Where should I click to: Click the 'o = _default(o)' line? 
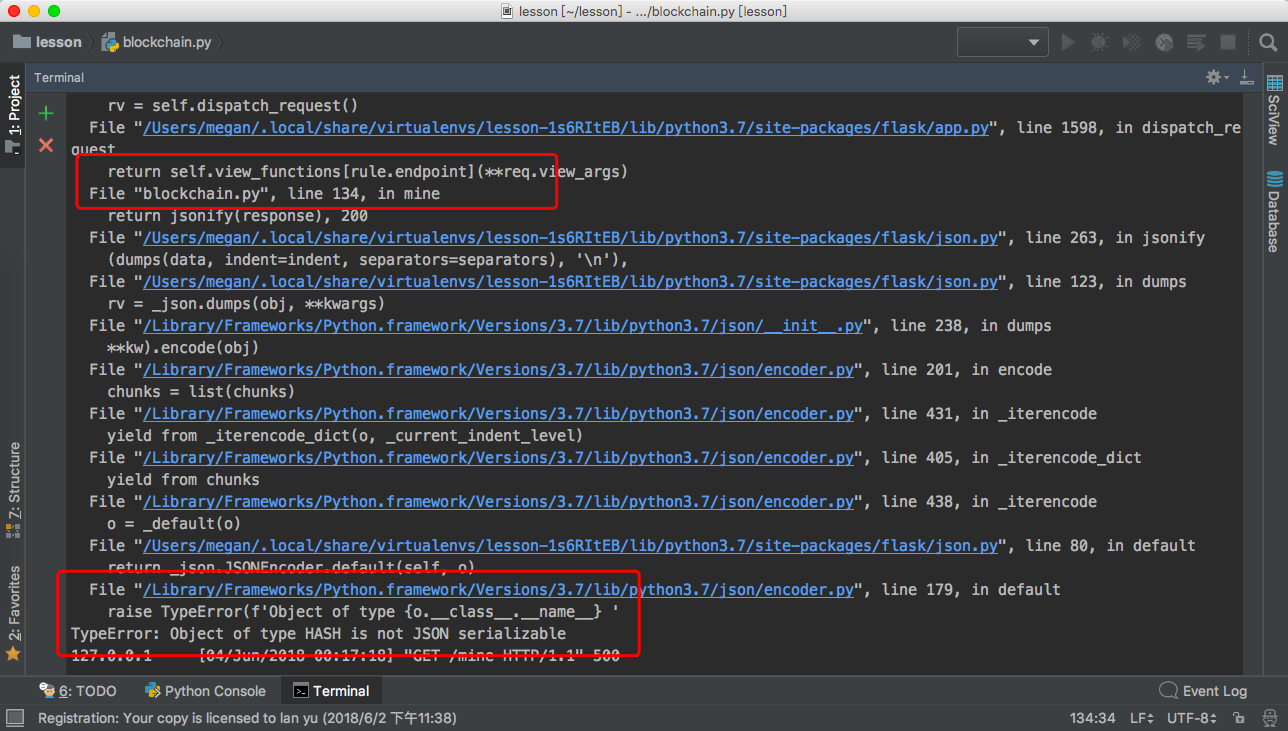174,523
